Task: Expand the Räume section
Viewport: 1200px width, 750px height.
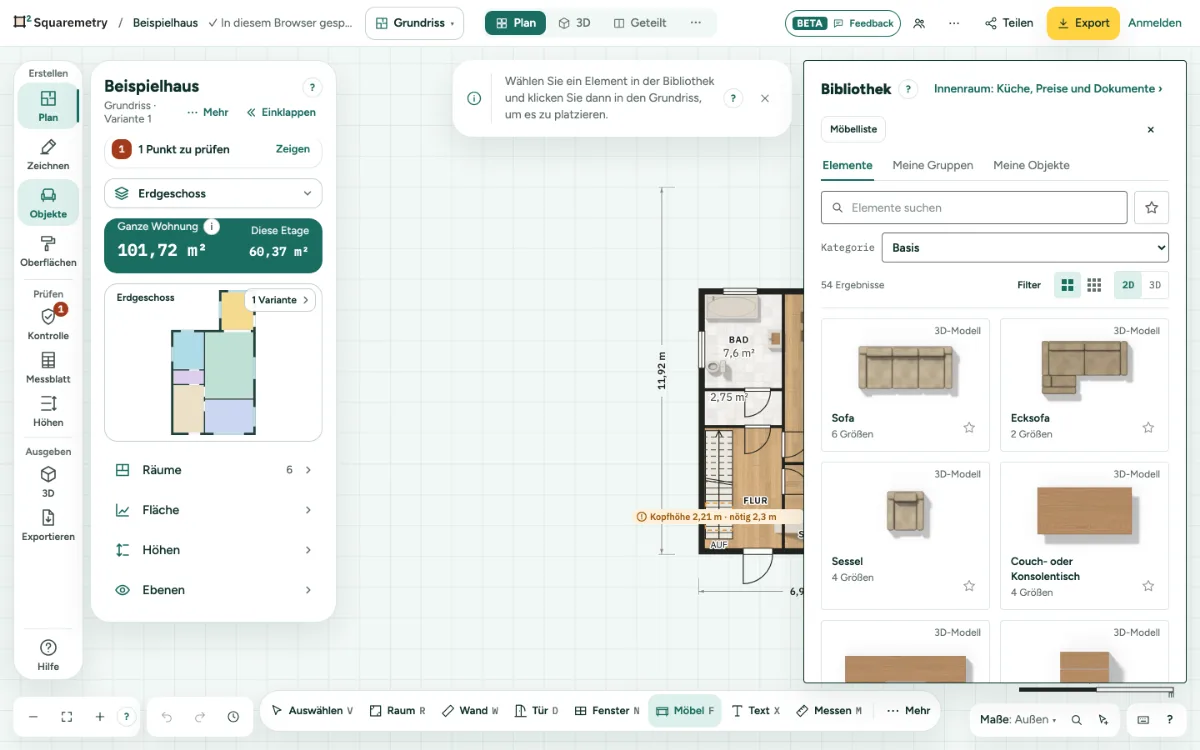Action: [213, 470]
